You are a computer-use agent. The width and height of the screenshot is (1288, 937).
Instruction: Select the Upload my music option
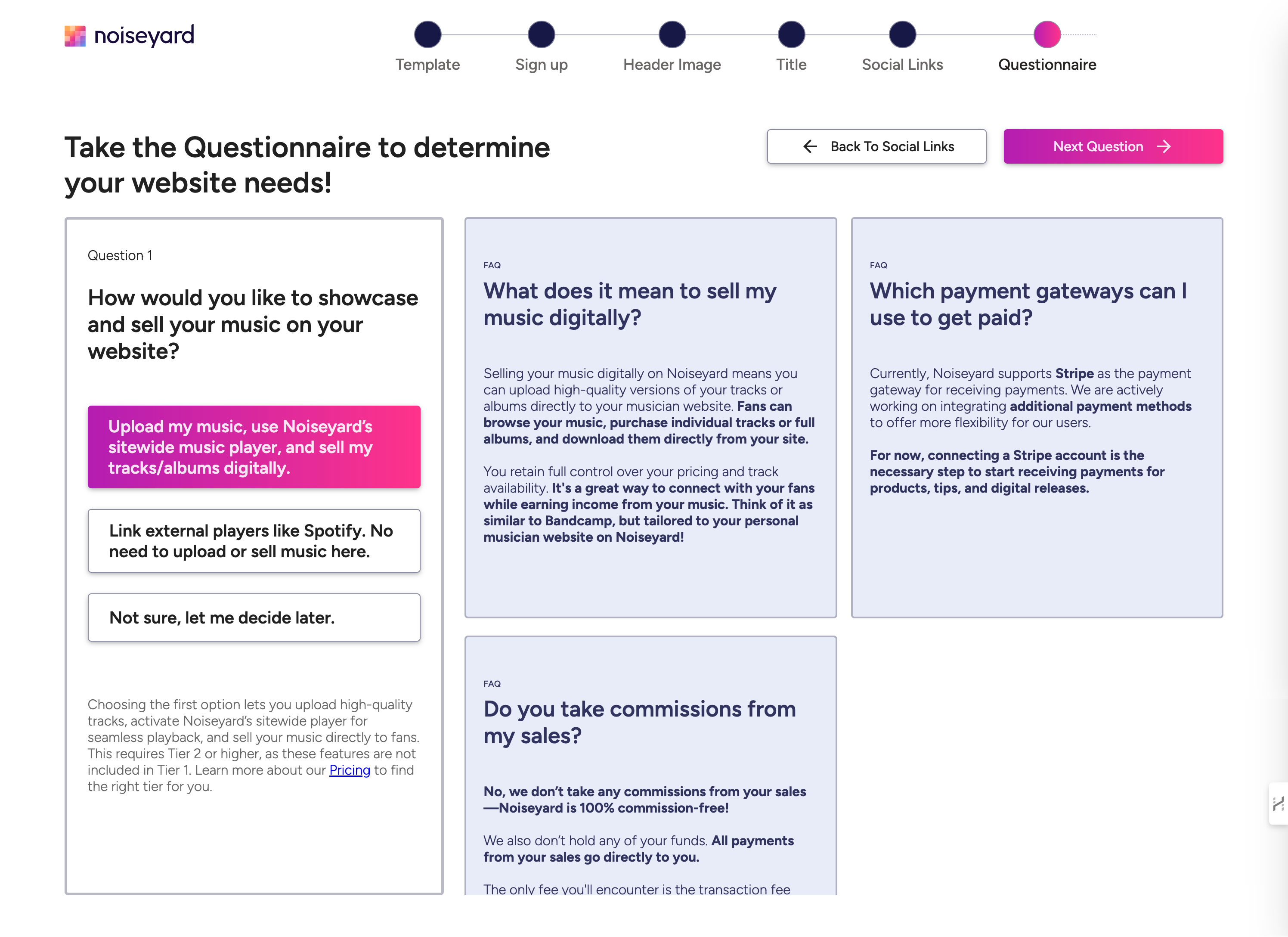click(254, 447)
